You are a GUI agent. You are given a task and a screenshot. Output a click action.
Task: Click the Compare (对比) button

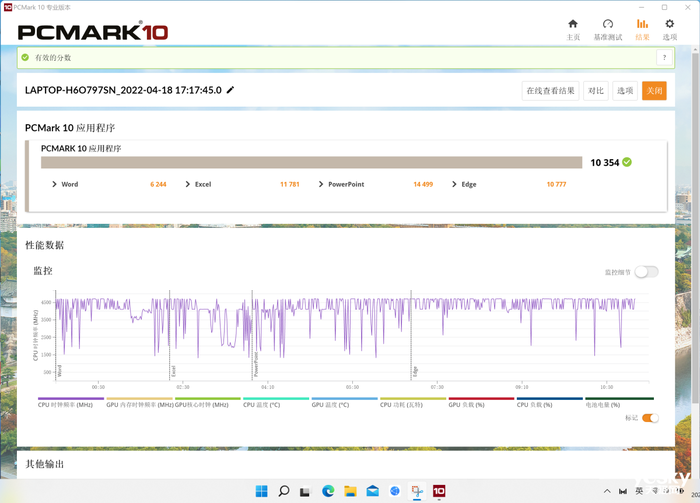tap(596, 91)
